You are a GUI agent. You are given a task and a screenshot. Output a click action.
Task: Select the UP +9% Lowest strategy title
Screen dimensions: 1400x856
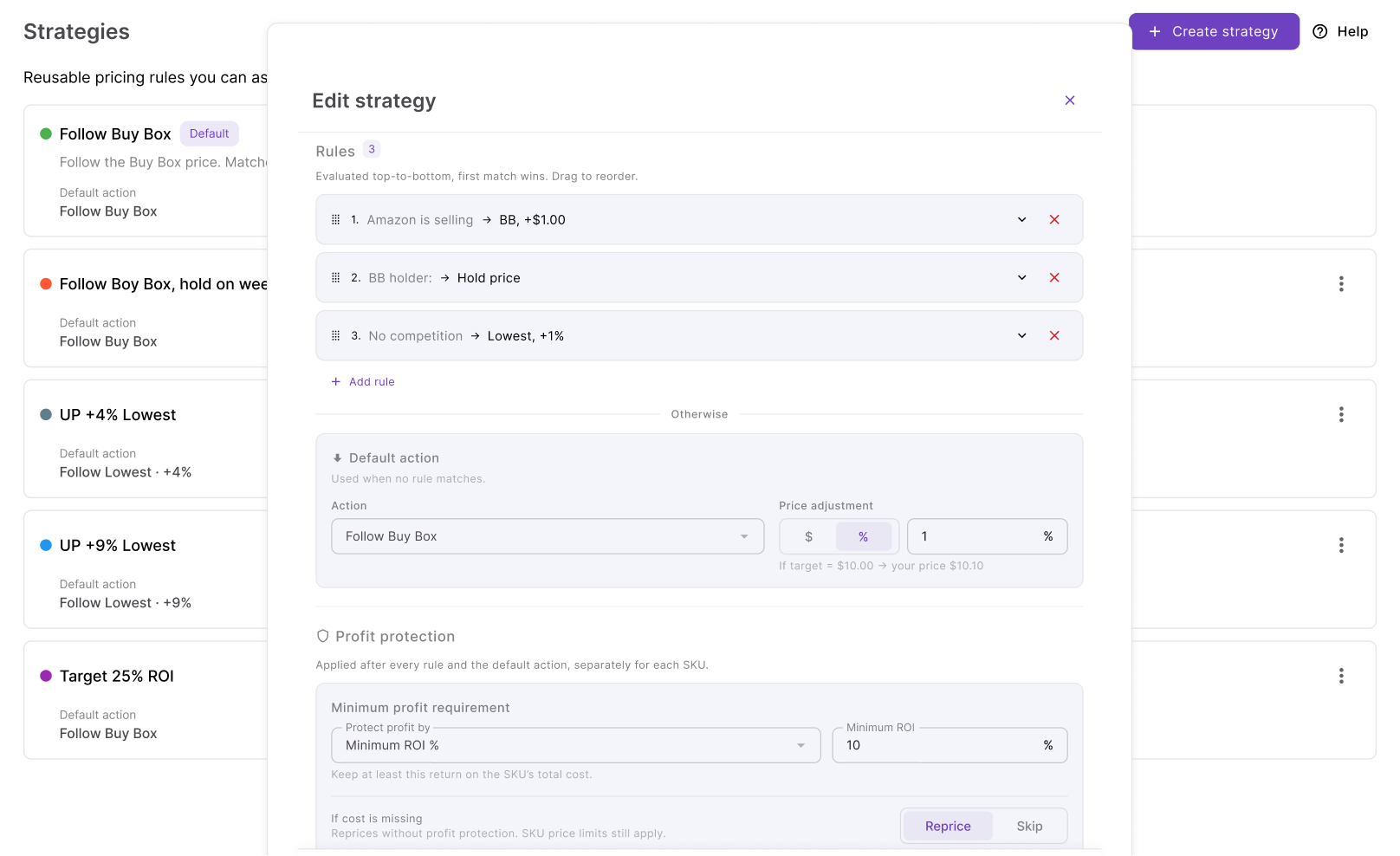(x=118, y=546)
